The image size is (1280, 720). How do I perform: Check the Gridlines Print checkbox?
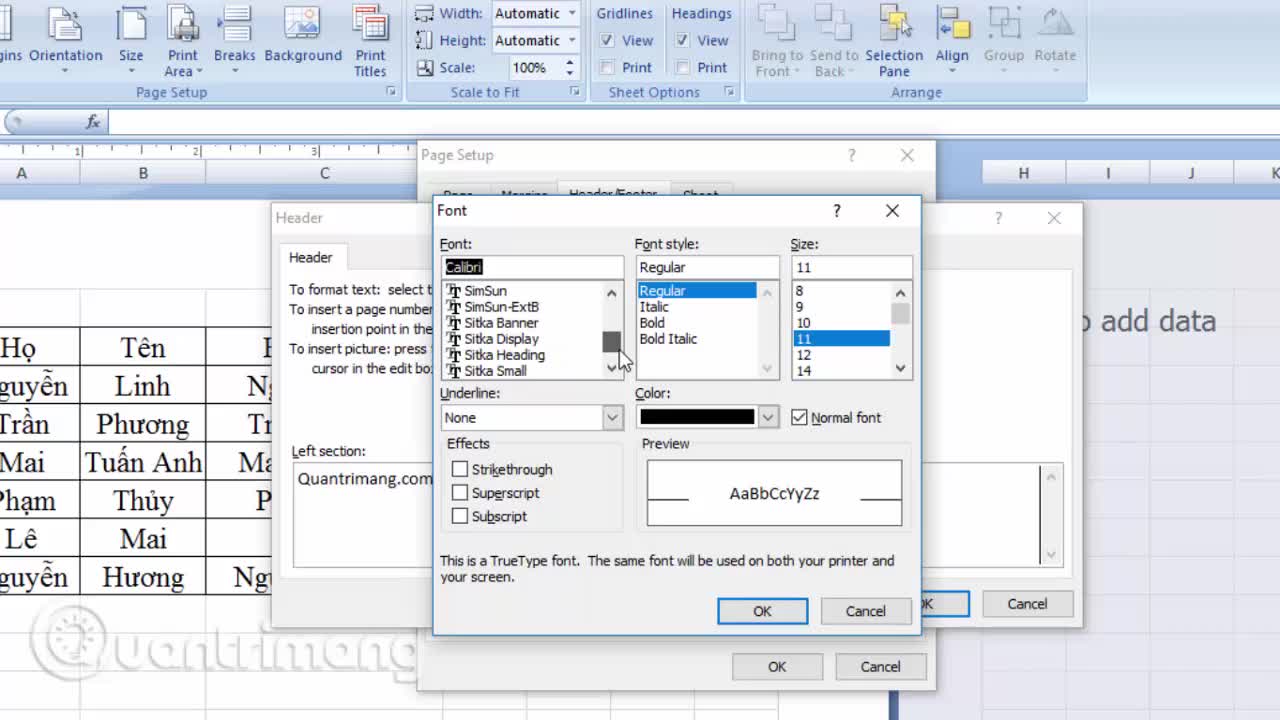pyautogui.click(x=607, y=67)
